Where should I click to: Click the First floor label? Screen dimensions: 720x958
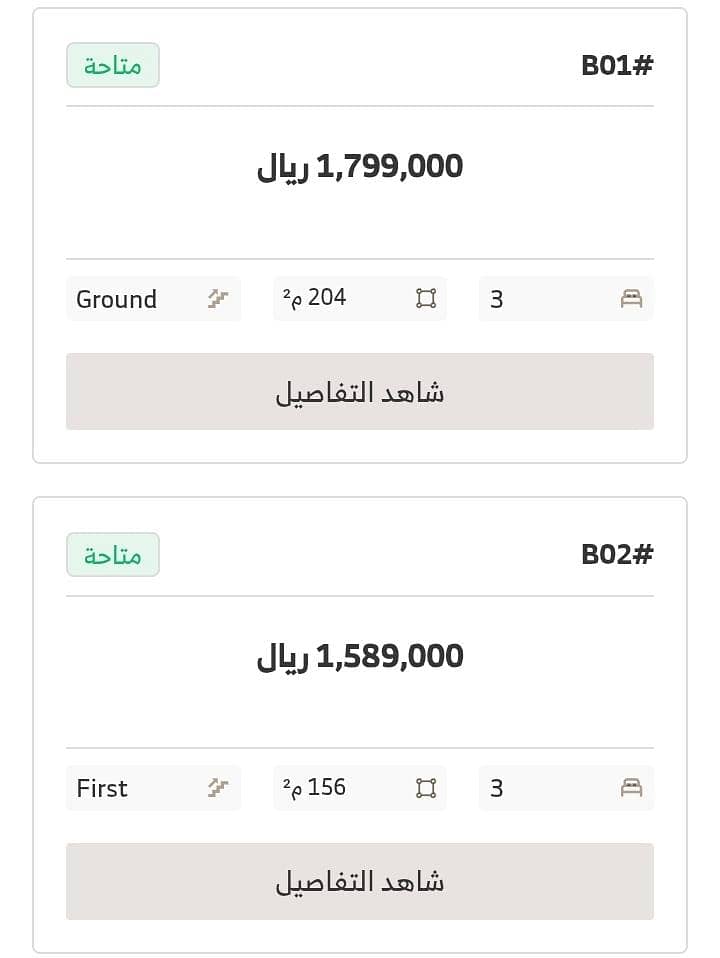pos(102,788)
